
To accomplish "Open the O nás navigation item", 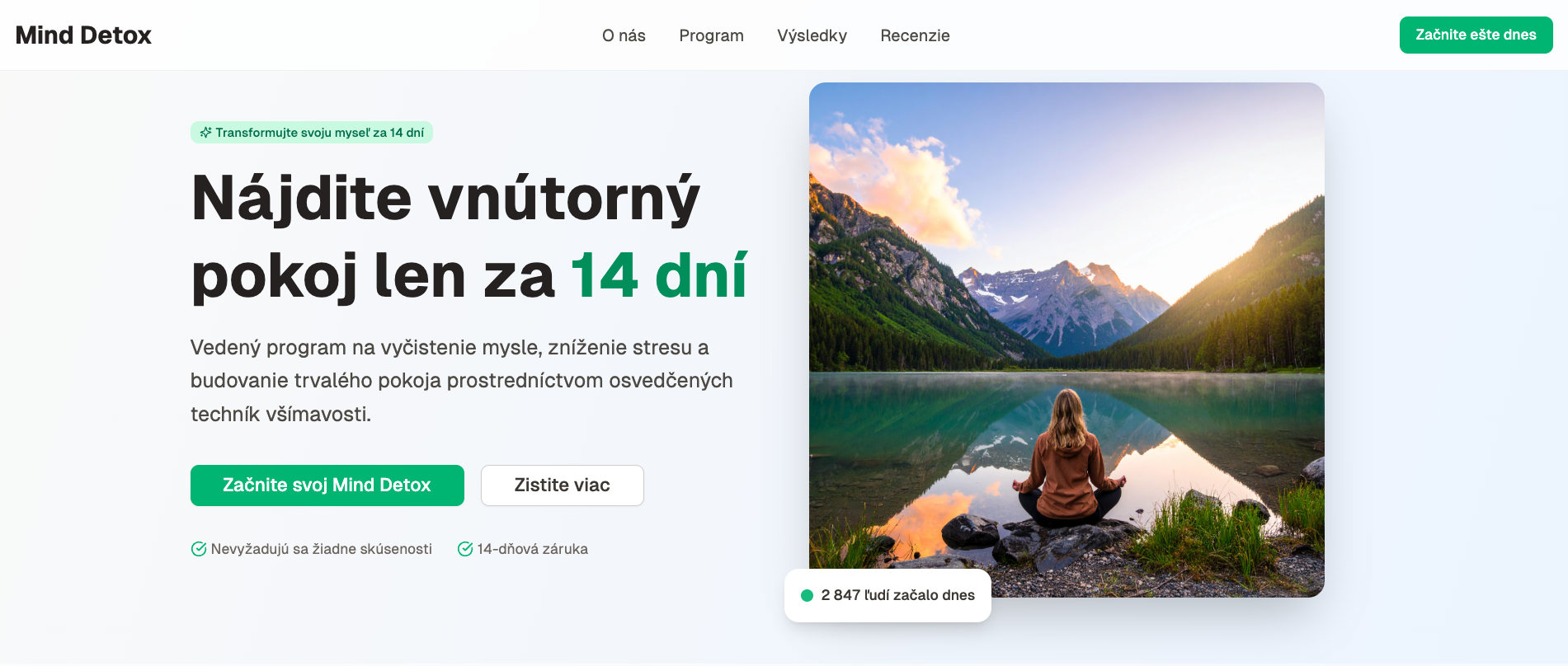I will coord(624,35).
